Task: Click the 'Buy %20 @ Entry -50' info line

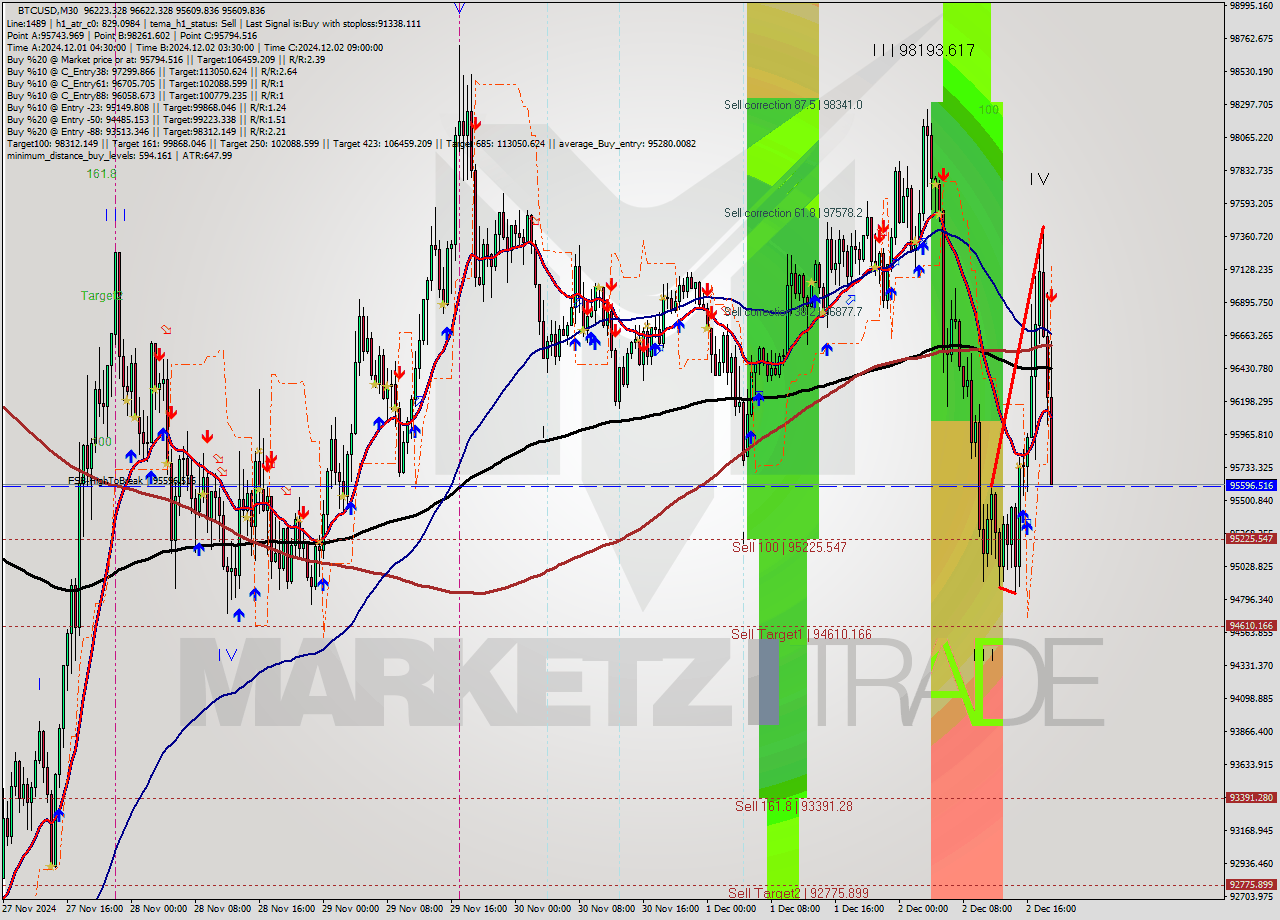Action: (146, 119)
